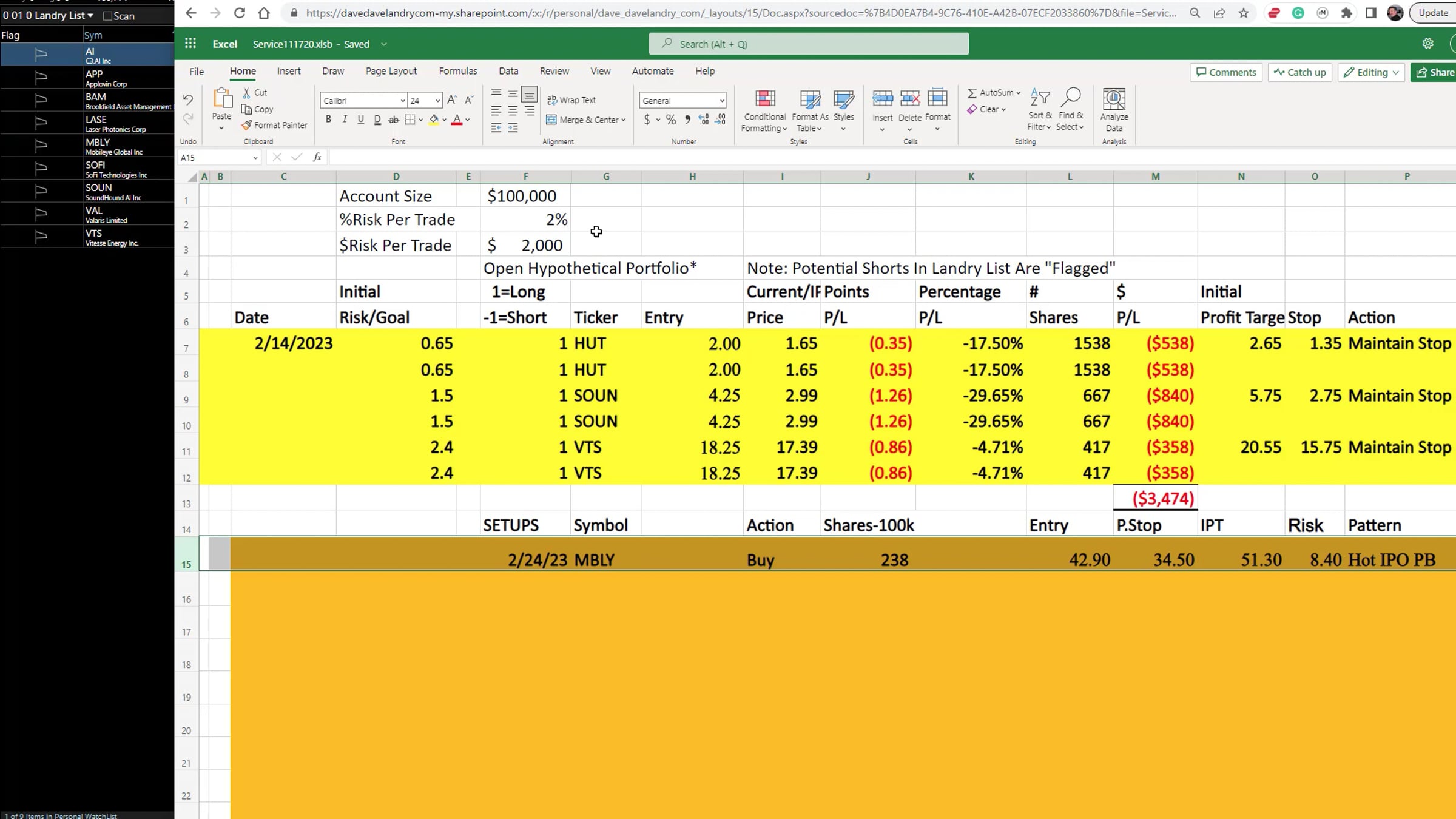The height and width of the screenshot is (819, 1456).
Task: Open Sort & Filter options
Action: pos(1040,110)
